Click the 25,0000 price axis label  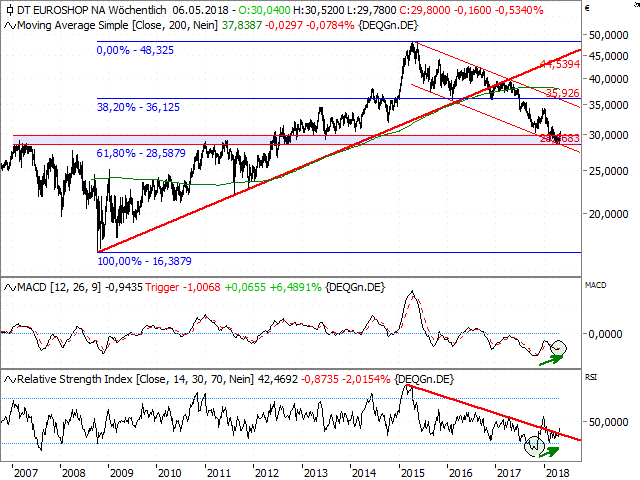[x=608, y=171]
